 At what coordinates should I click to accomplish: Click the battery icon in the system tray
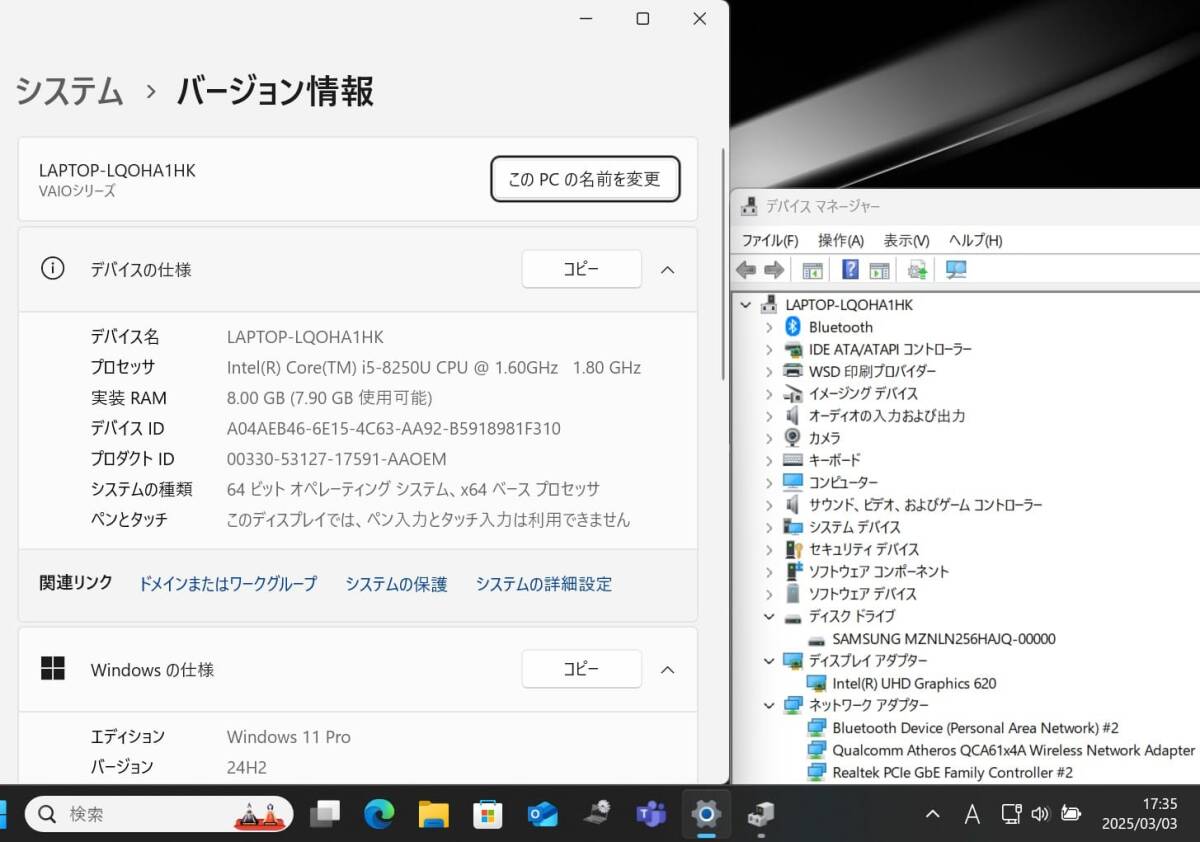pos(1070,813)
